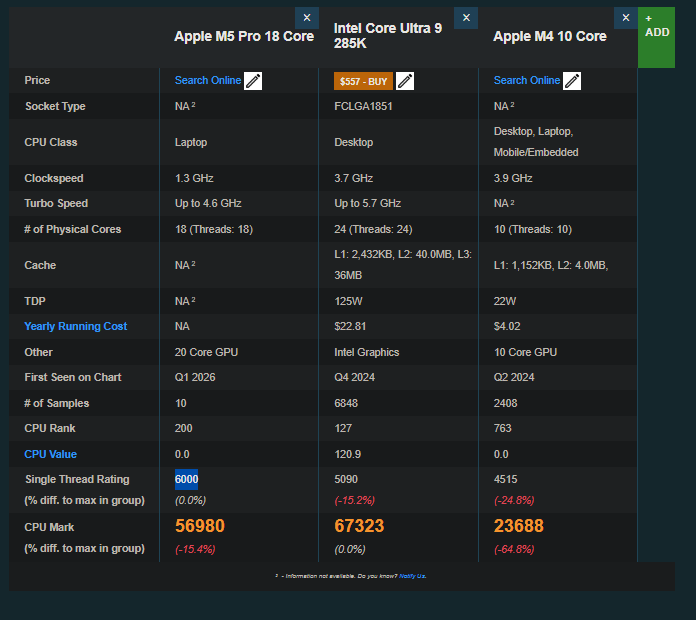Image resolution: width=696 pixels, height=620 pixels.
Task: Click the green + ADD button
Action: [656, 37]
